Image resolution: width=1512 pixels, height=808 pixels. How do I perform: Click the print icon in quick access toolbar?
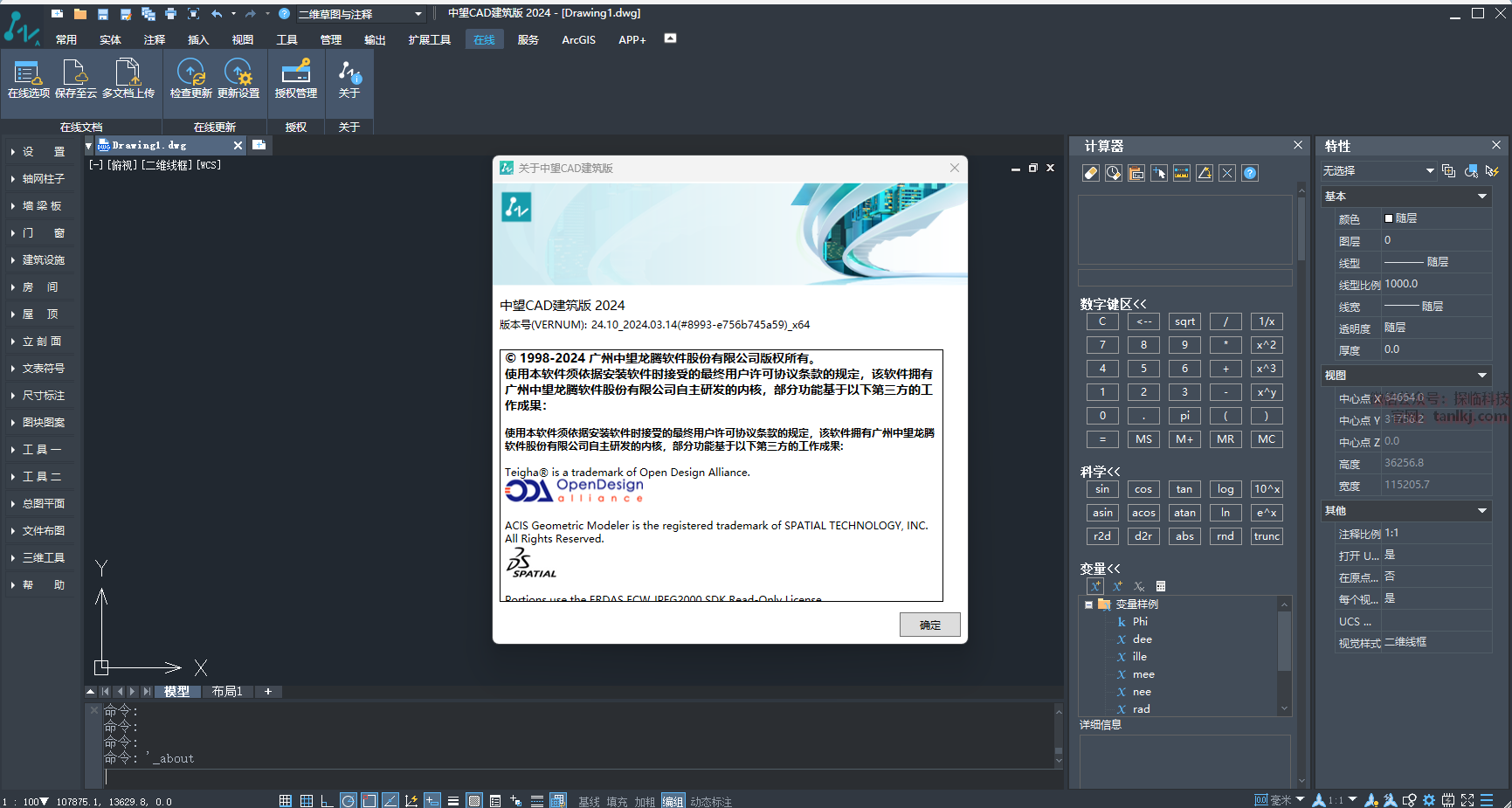170,14
